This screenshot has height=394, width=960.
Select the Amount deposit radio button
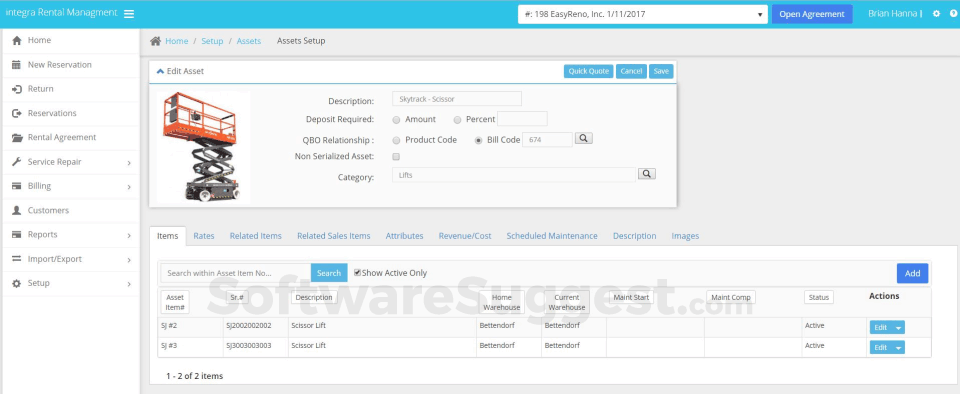point(396,120)
